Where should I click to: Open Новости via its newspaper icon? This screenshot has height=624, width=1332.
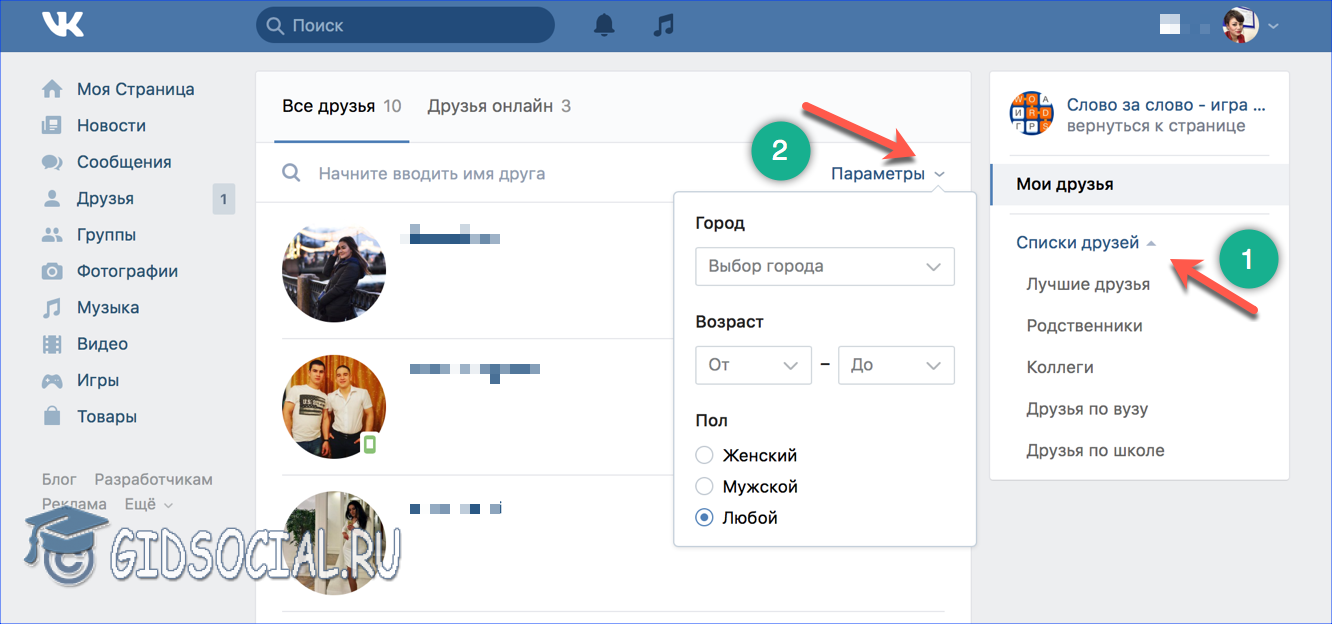pyautogui.click(x=52, y=126)
